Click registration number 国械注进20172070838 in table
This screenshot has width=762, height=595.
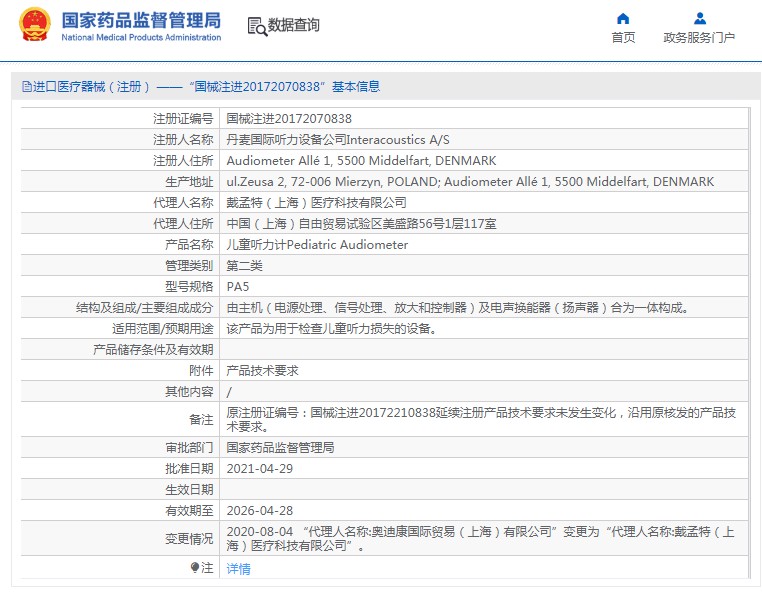pyautogui.click(x=289, y=118)
